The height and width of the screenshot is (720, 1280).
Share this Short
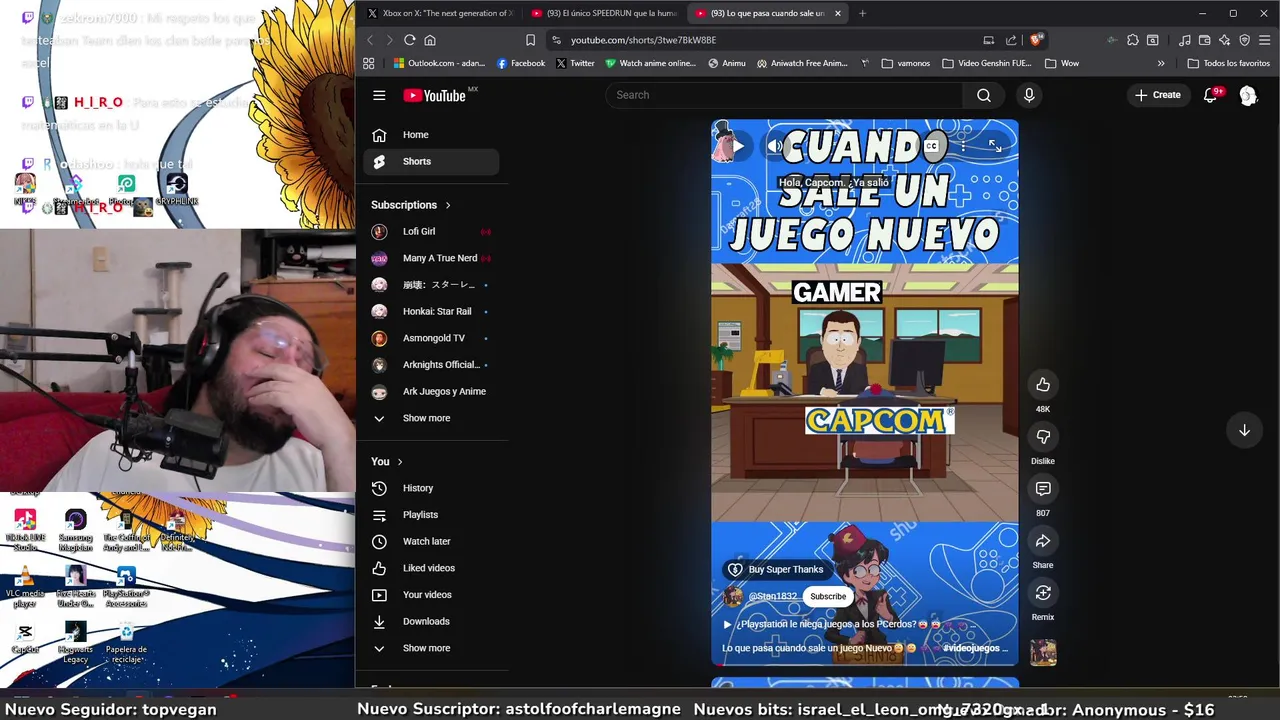(1043, 541)
